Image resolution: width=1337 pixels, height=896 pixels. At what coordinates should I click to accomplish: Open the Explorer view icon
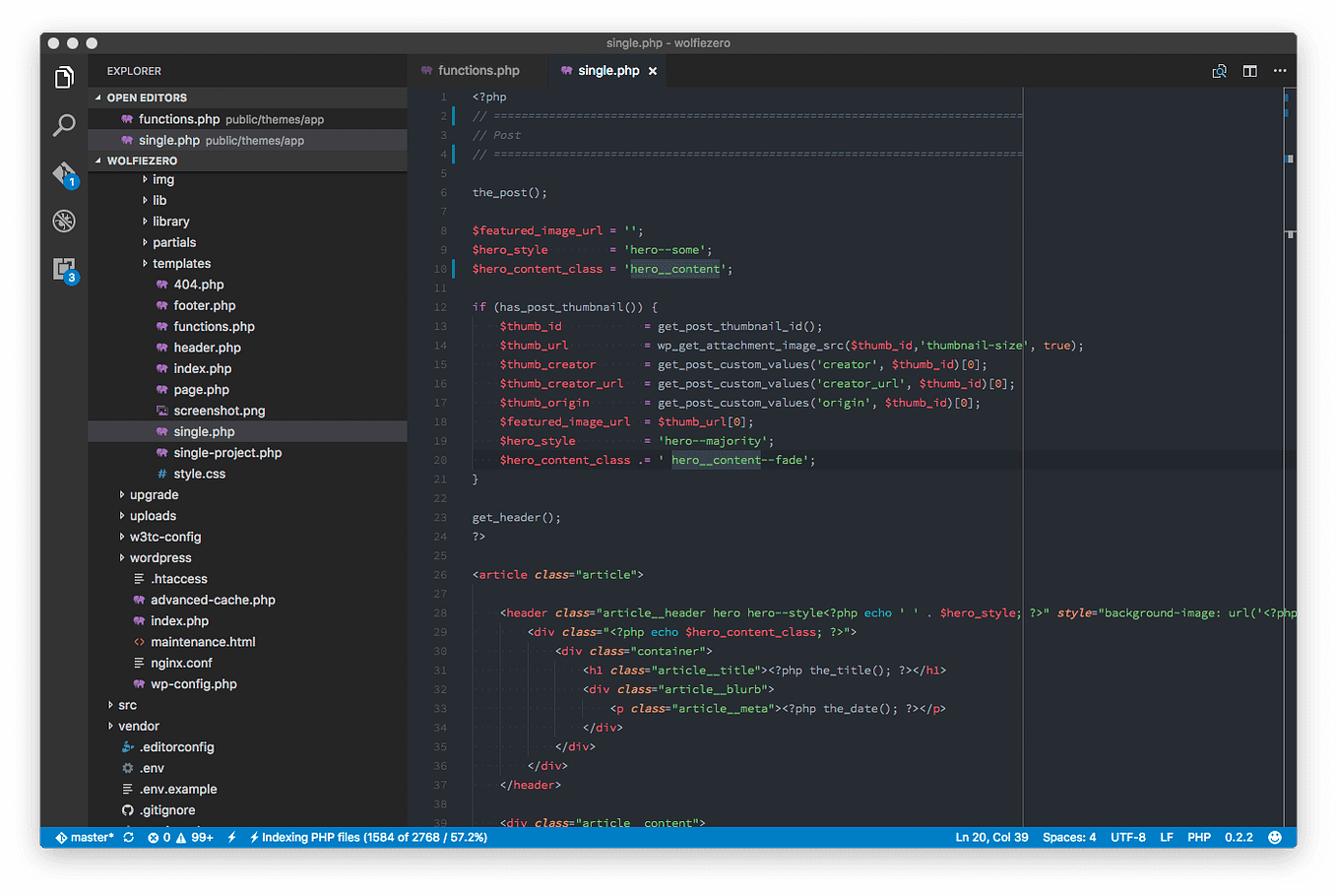pyautogui.click(x=64, y=77)
